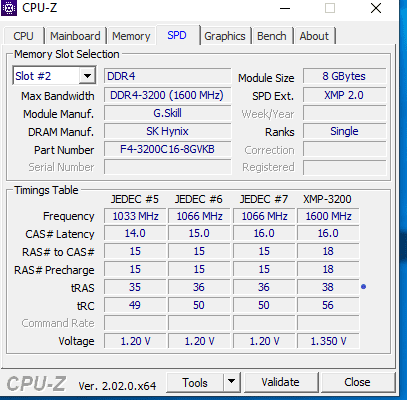The height and width of the screenshot is (400, 407).
Task: Minimize the CPU-Z window
Action: (x=285, y=8)
